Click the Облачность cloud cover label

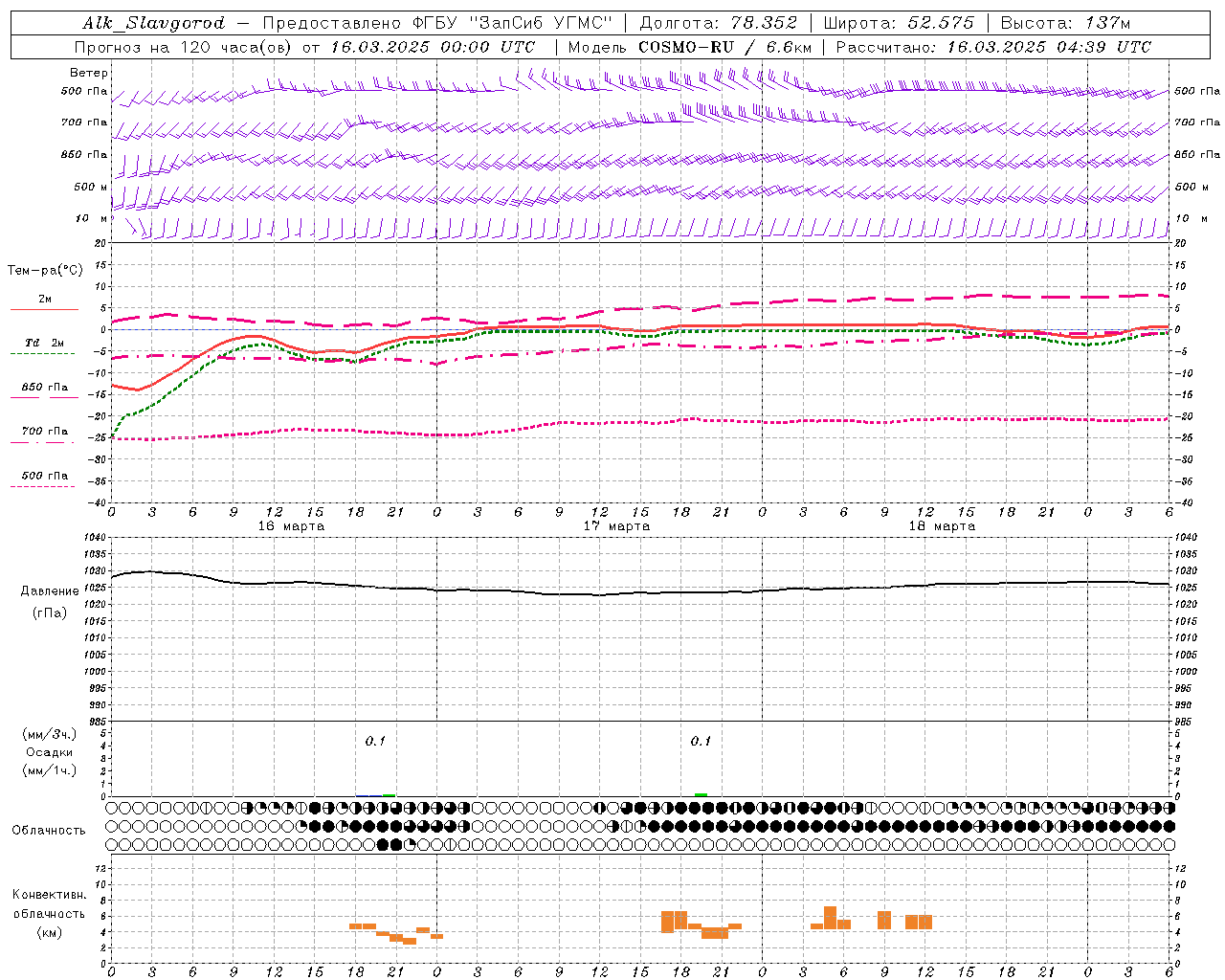click(x=49, y=831)
